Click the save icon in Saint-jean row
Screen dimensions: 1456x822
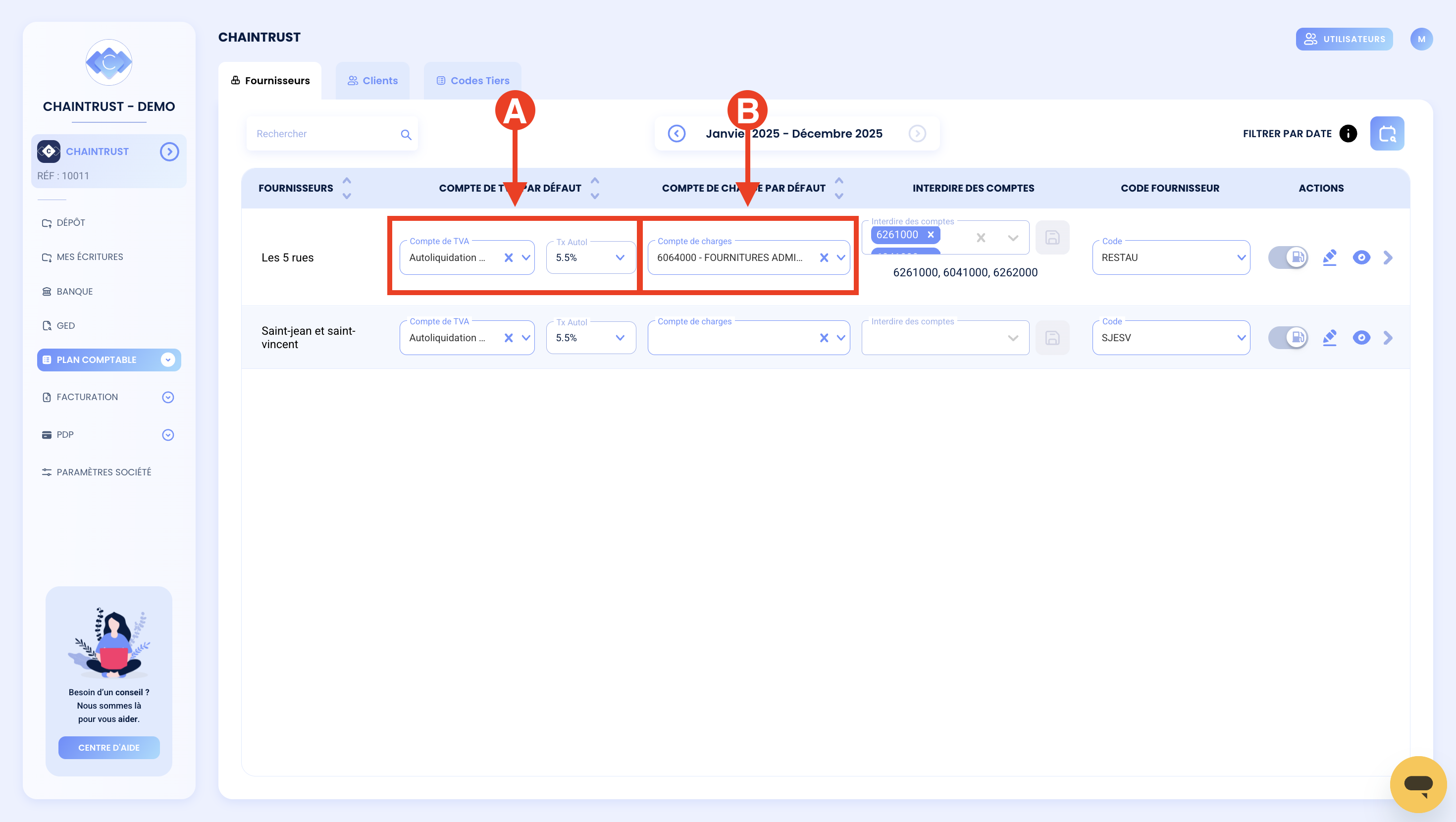1052,338
